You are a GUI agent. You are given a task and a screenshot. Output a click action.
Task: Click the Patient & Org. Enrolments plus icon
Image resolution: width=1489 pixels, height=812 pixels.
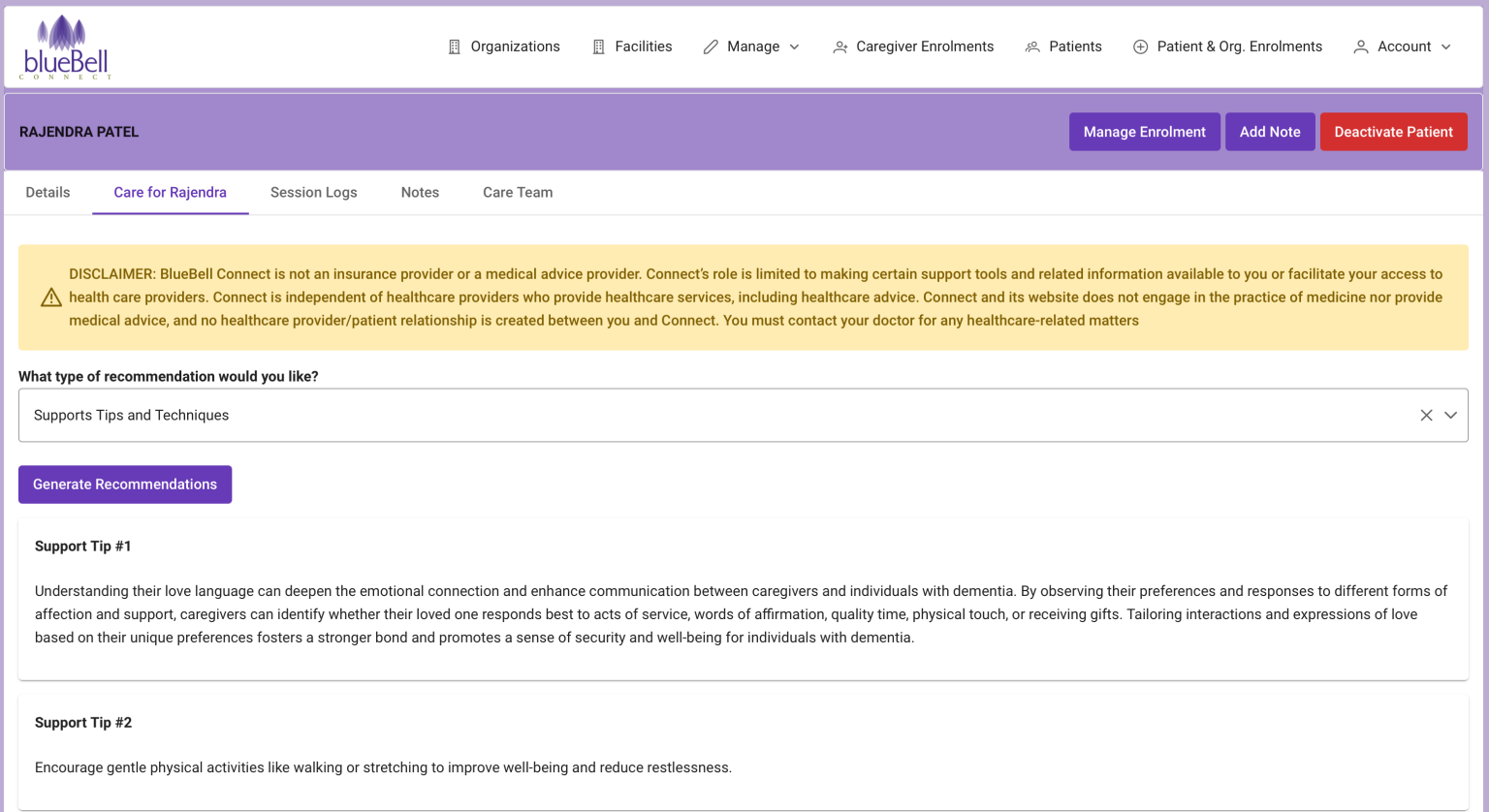pyautogui.click(x=1140, y=47)
